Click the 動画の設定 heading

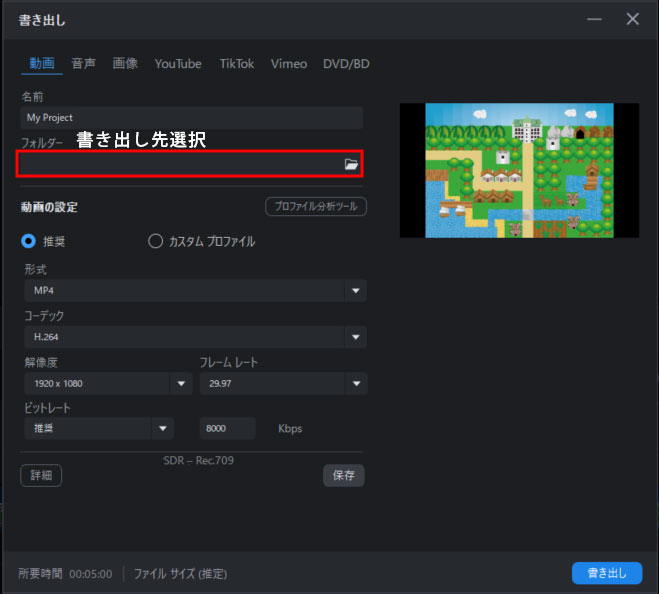coord(49,207)
